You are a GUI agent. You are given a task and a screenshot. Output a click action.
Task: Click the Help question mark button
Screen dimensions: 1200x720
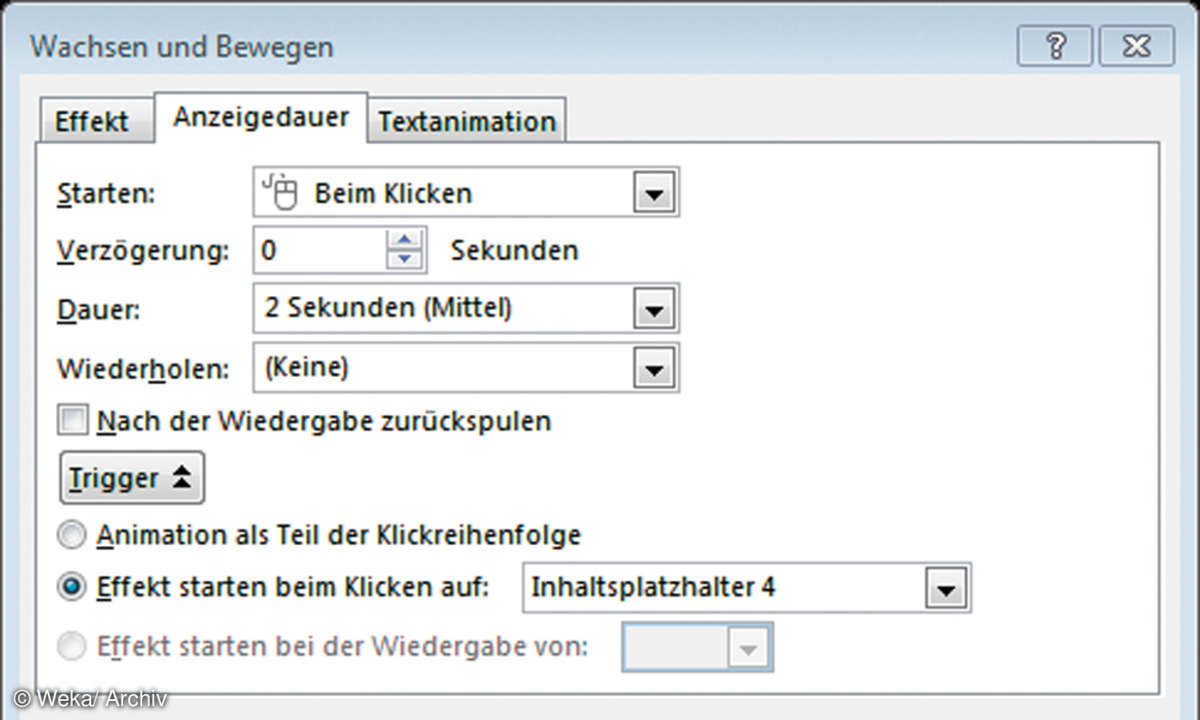pyautogui.click(x=1055, y=46)
